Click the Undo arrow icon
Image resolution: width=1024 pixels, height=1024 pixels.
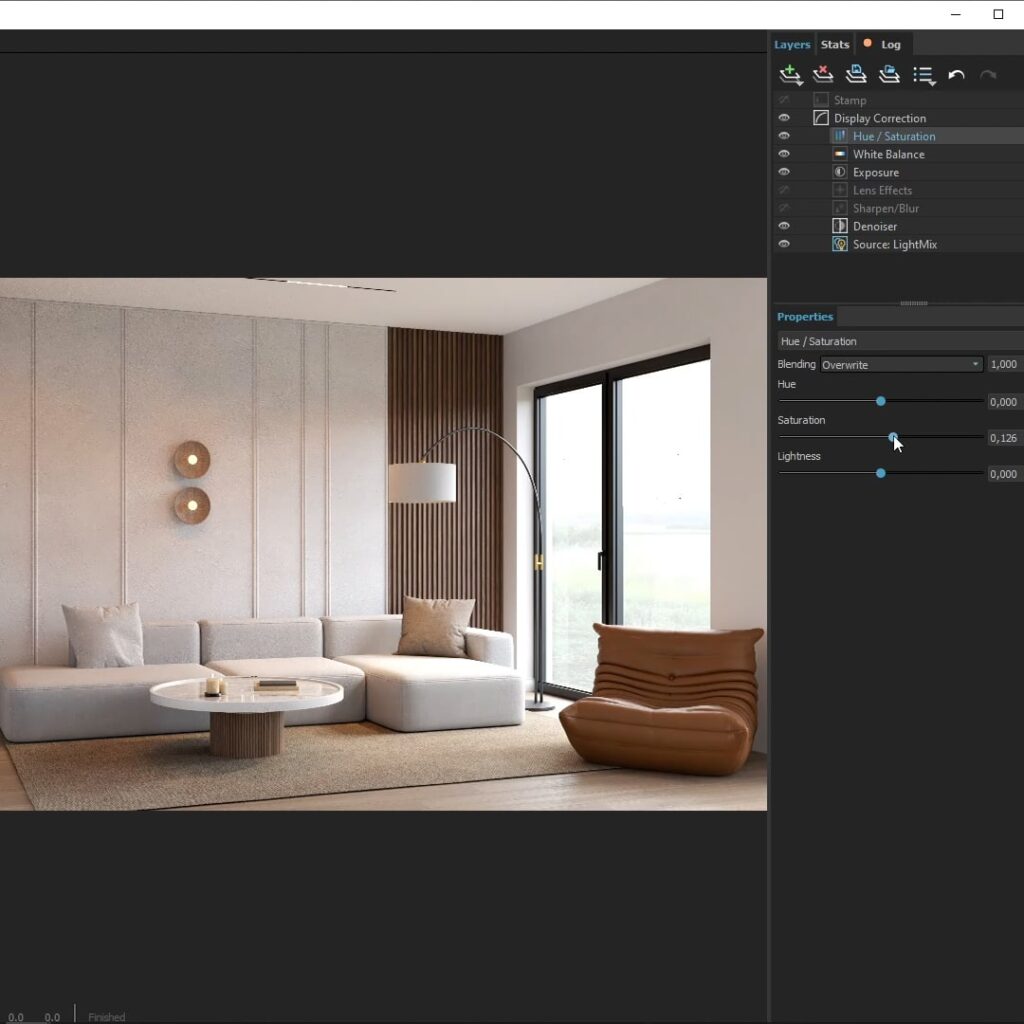coord(956,75)
